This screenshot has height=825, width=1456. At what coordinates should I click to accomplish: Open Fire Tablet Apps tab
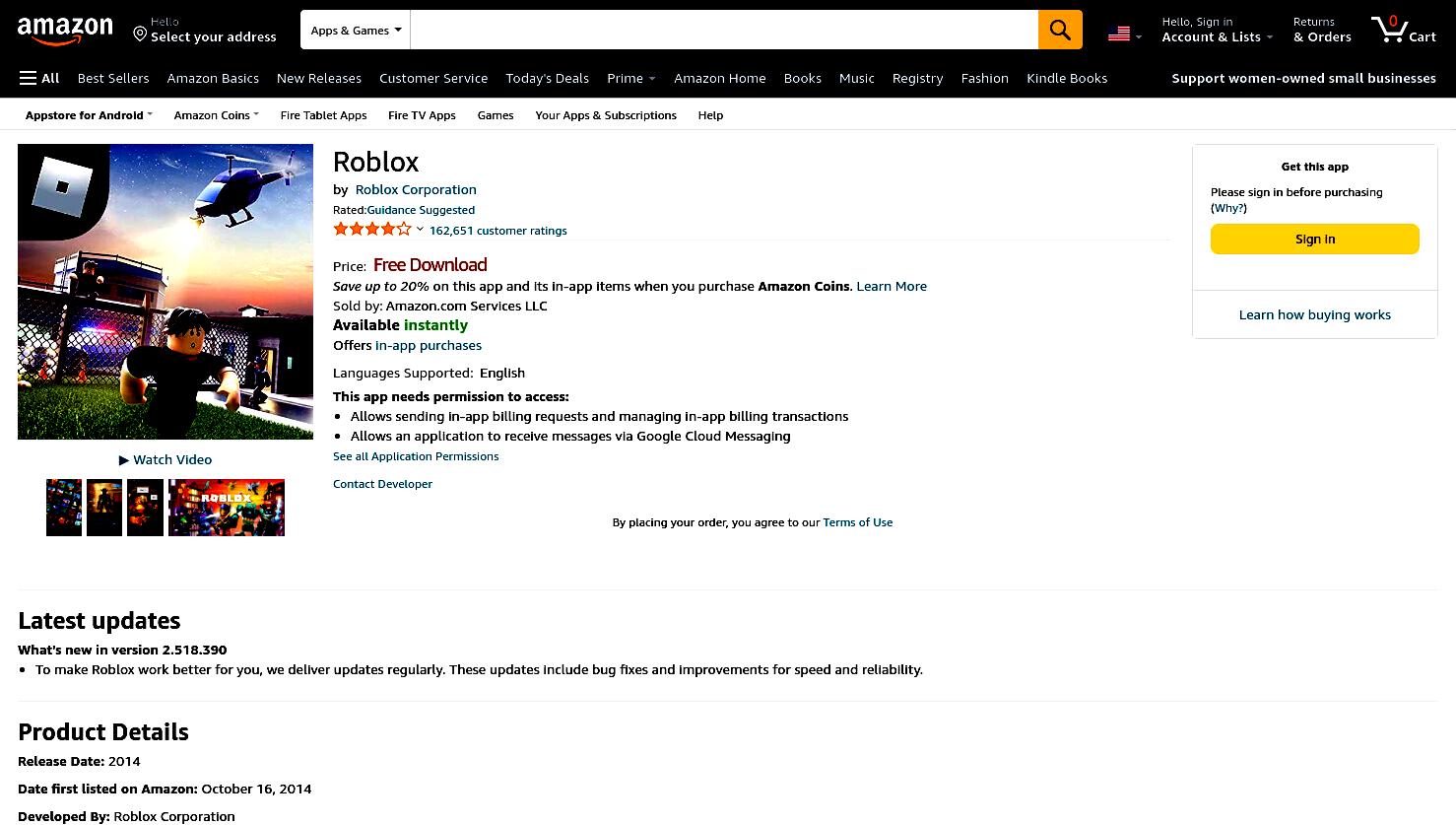tap(323, 115)
